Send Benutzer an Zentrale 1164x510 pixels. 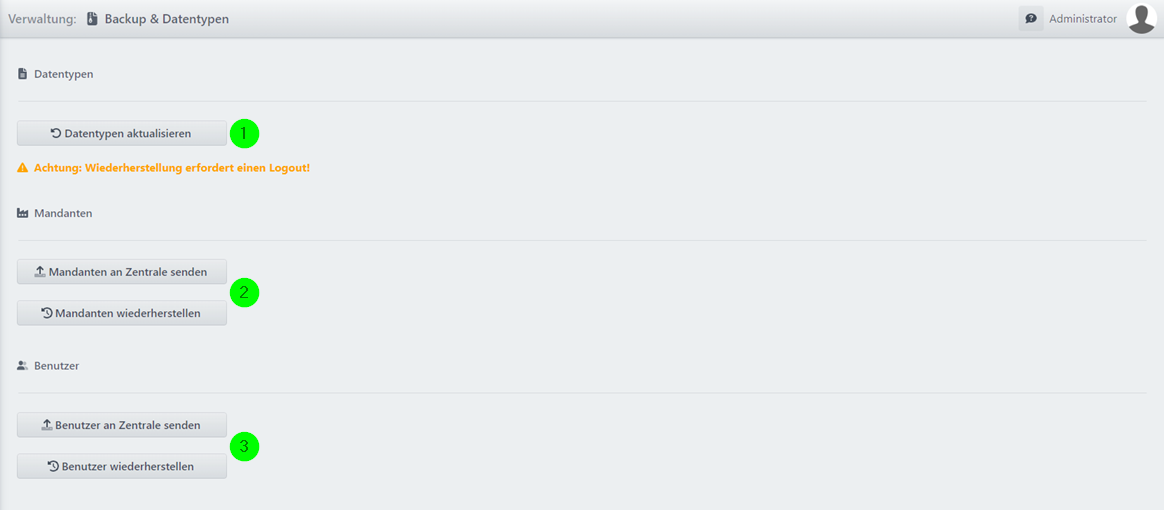click(x=122, y=425)
